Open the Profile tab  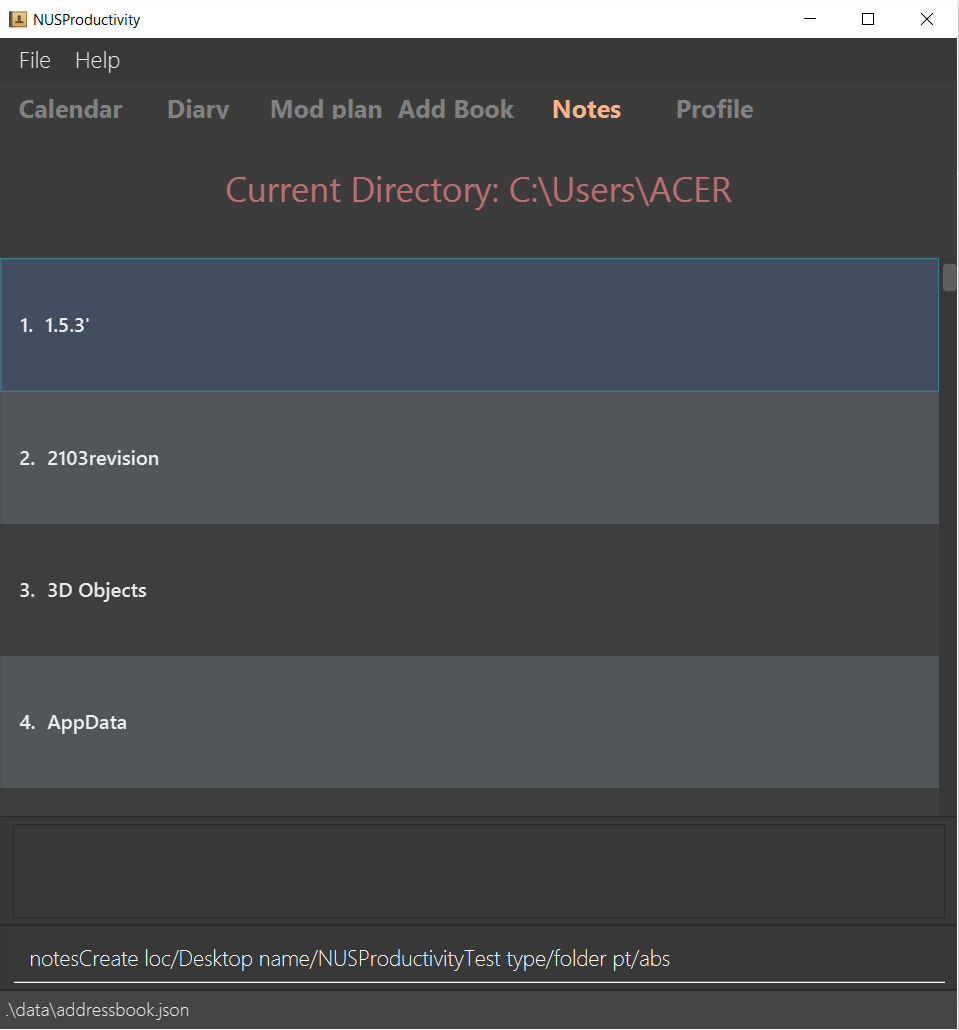[x=715, y=109]
